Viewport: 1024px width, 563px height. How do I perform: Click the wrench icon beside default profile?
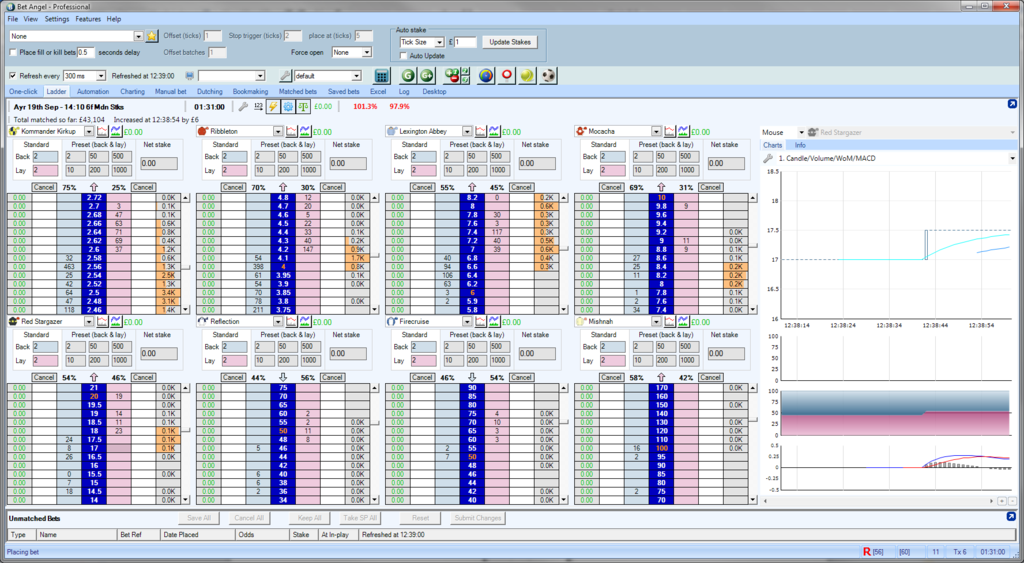click(285, 76)
